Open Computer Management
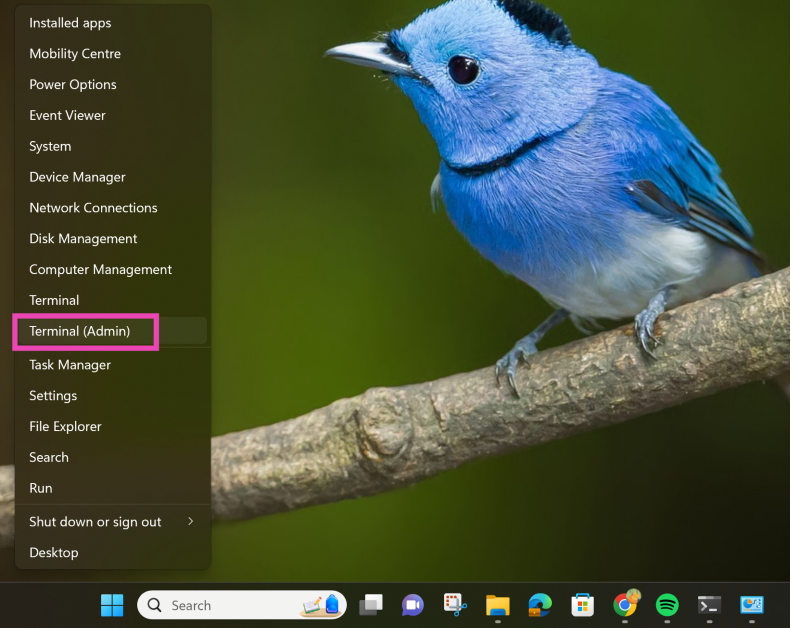791x628 pixels. click(x=113, y=269)
